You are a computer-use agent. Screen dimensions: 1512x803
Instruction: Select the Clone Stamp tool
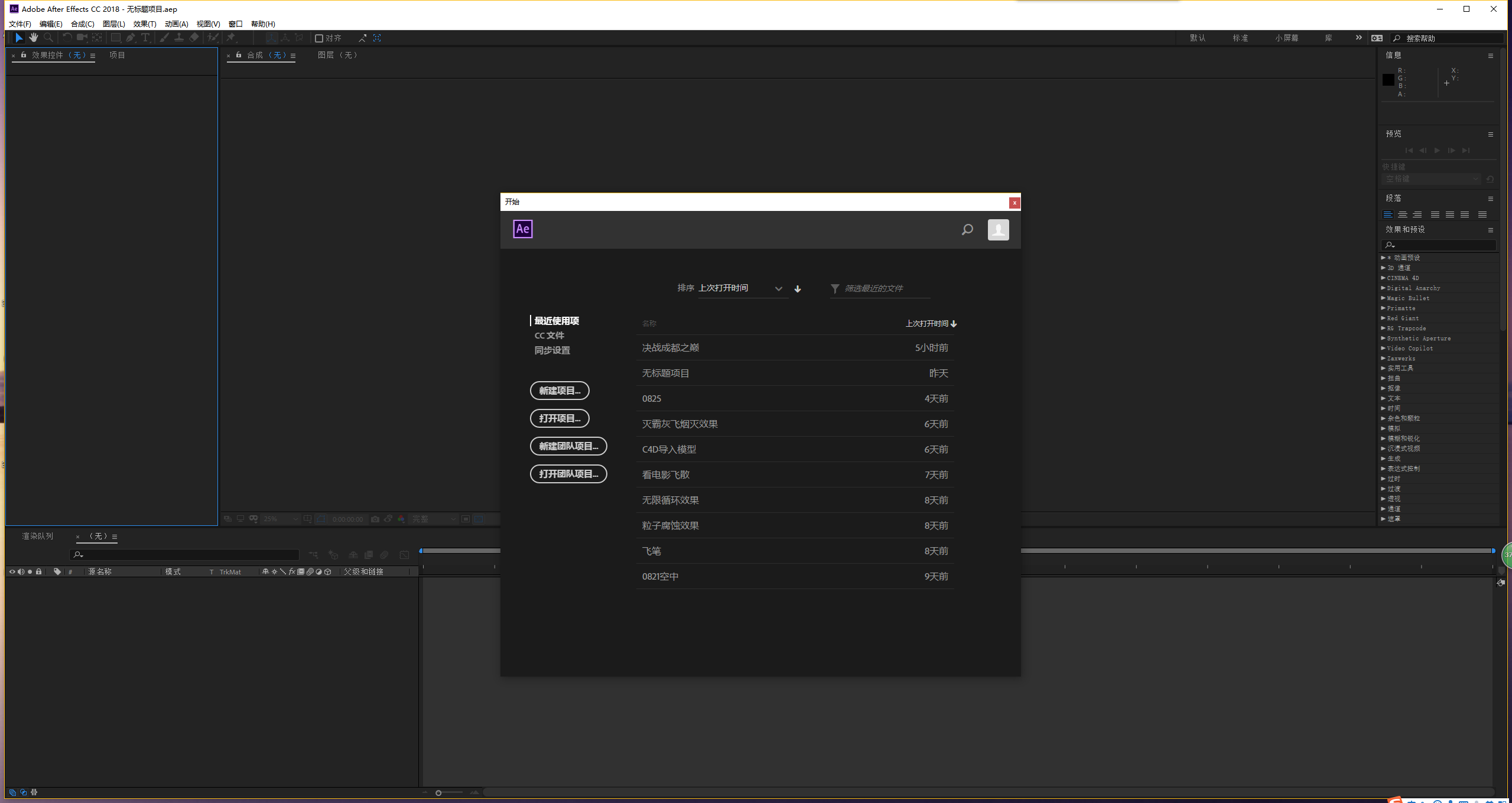pyautogui.click(x=179, y=37)
